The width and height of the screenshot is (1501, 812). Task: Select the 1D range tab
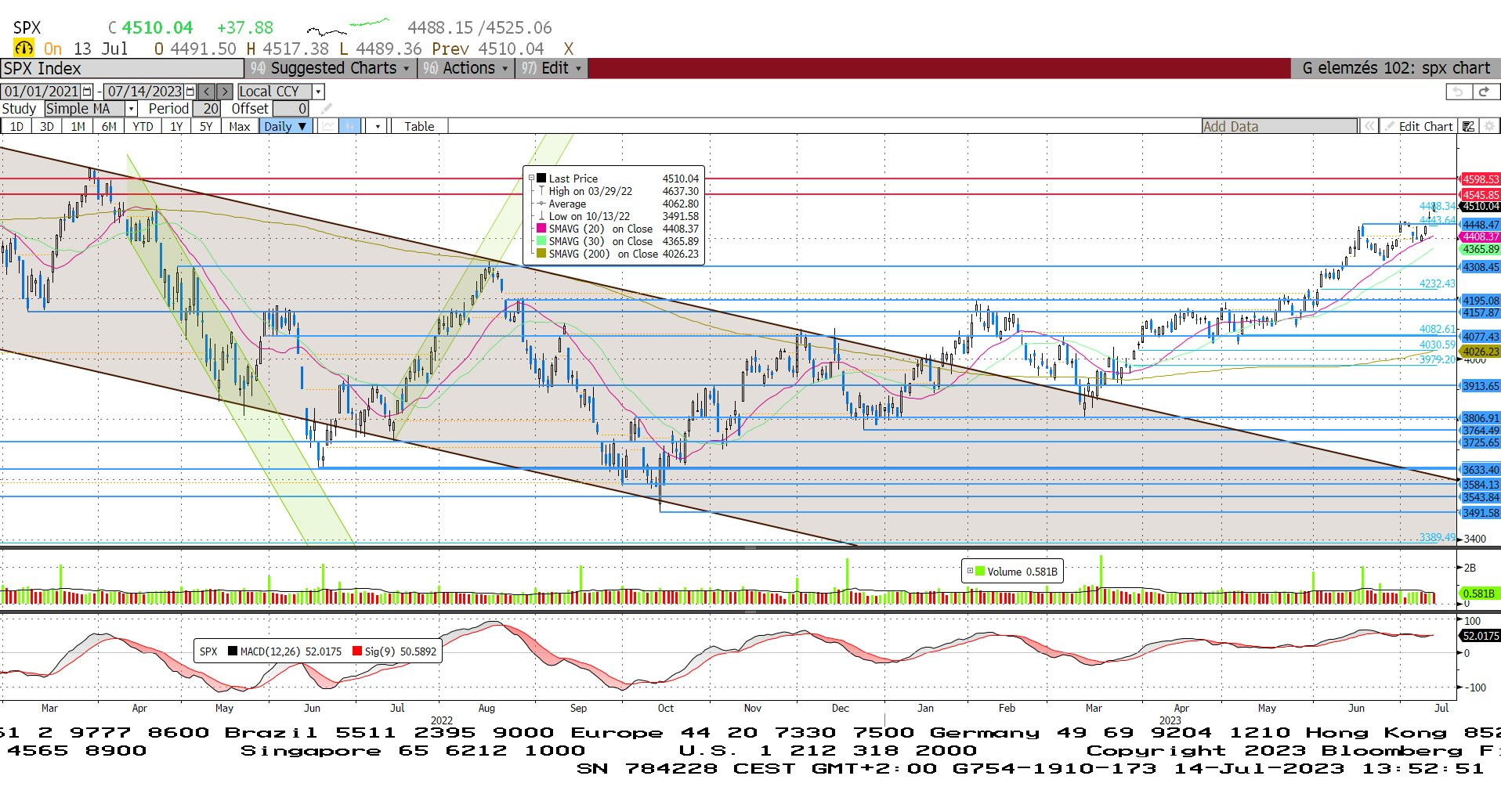click(x=16, y=126)
